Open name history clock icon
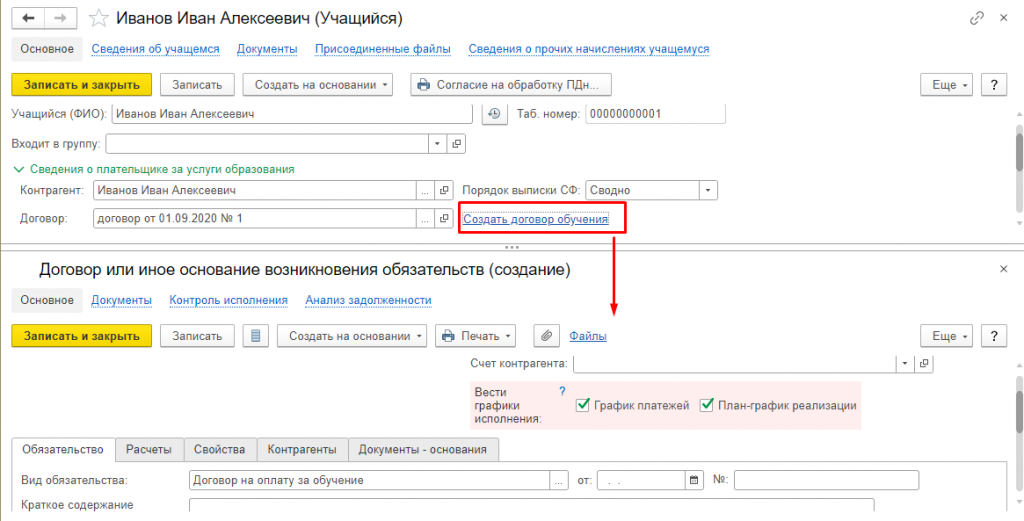The image size is (1024, 521). (x=494, y=114)
